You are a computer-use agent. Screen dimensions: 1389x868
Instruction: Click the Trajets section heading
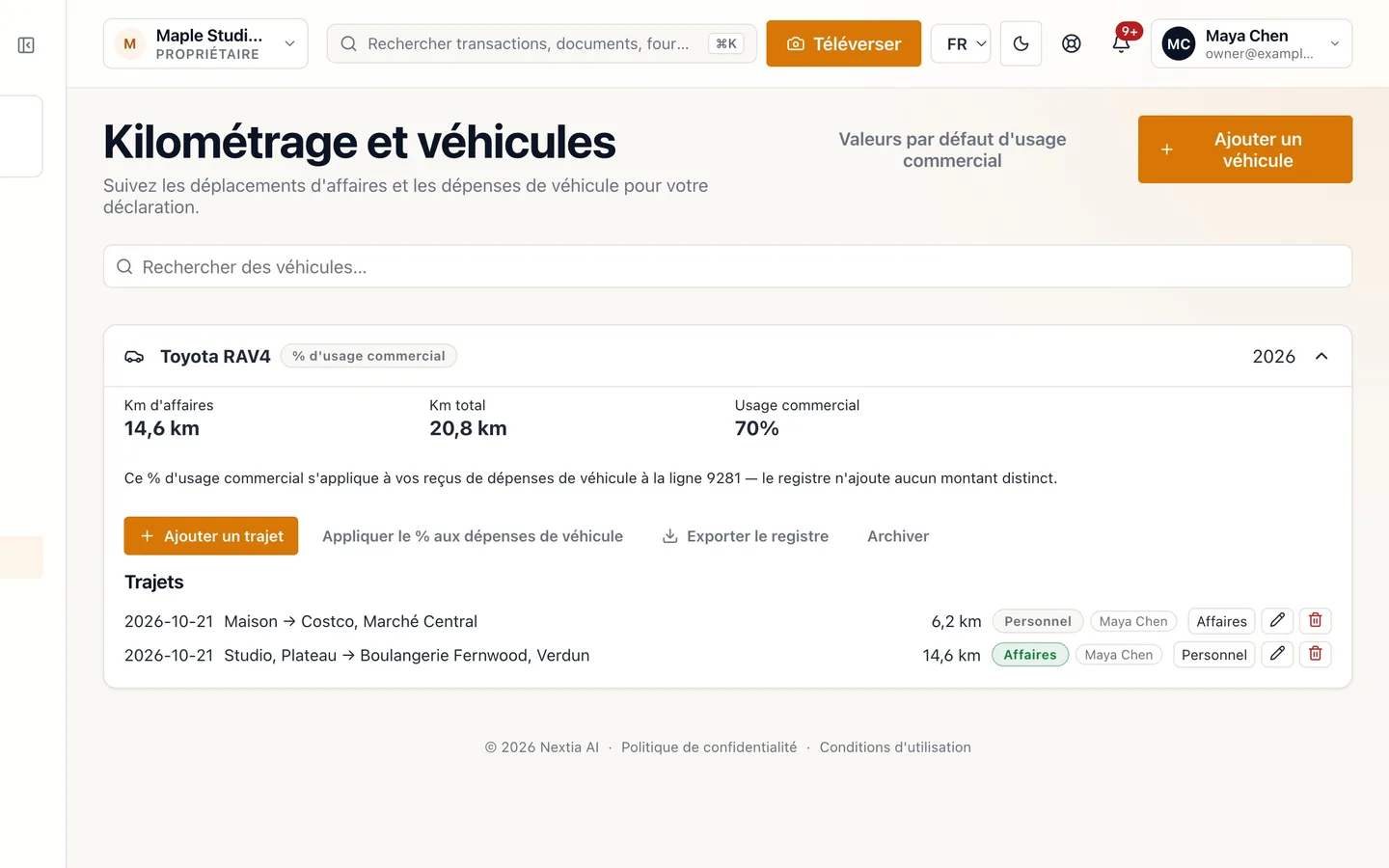(x=154, y=583)
